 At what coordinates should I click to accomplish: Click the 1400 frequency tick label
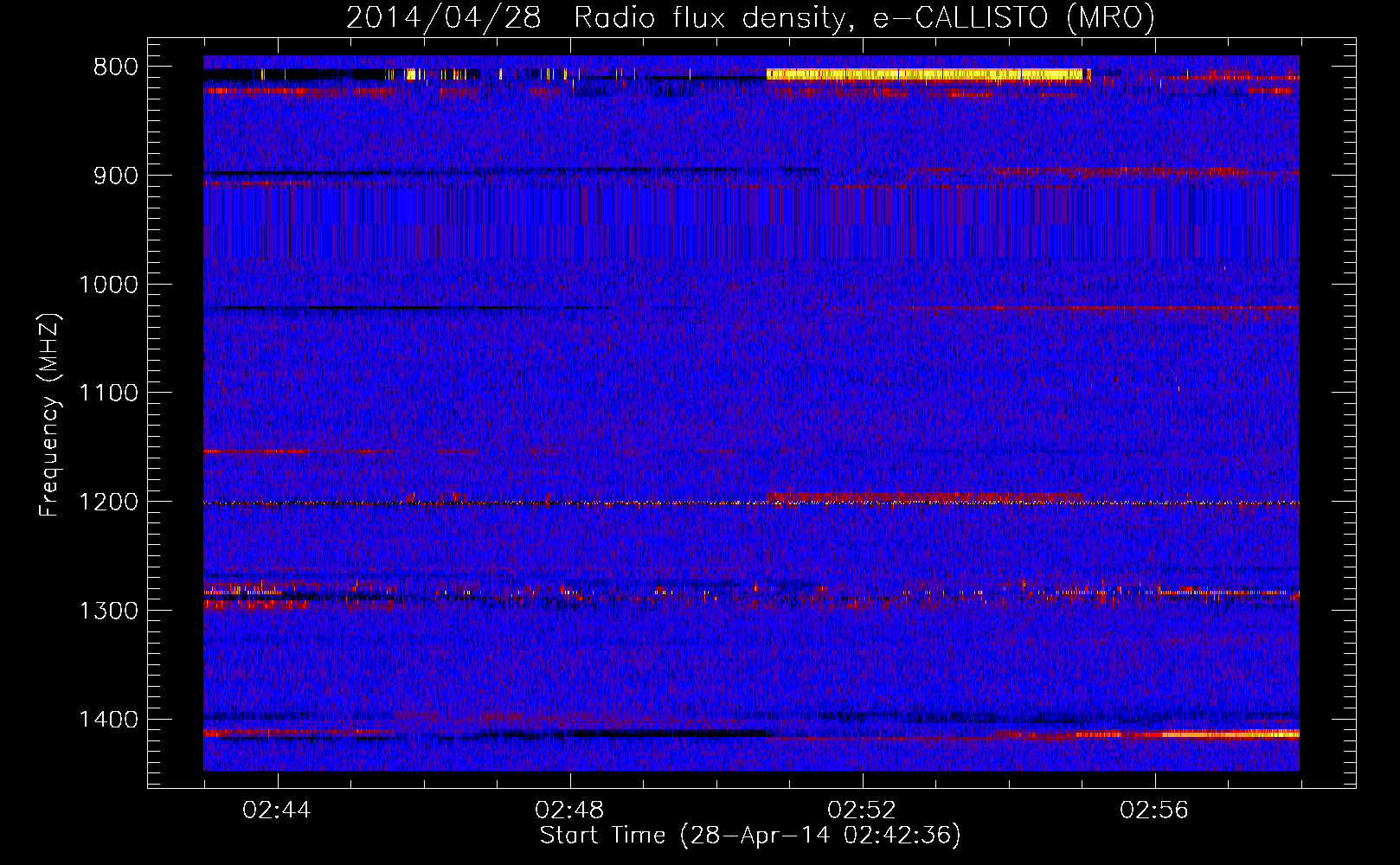click(x=108, y=720)
